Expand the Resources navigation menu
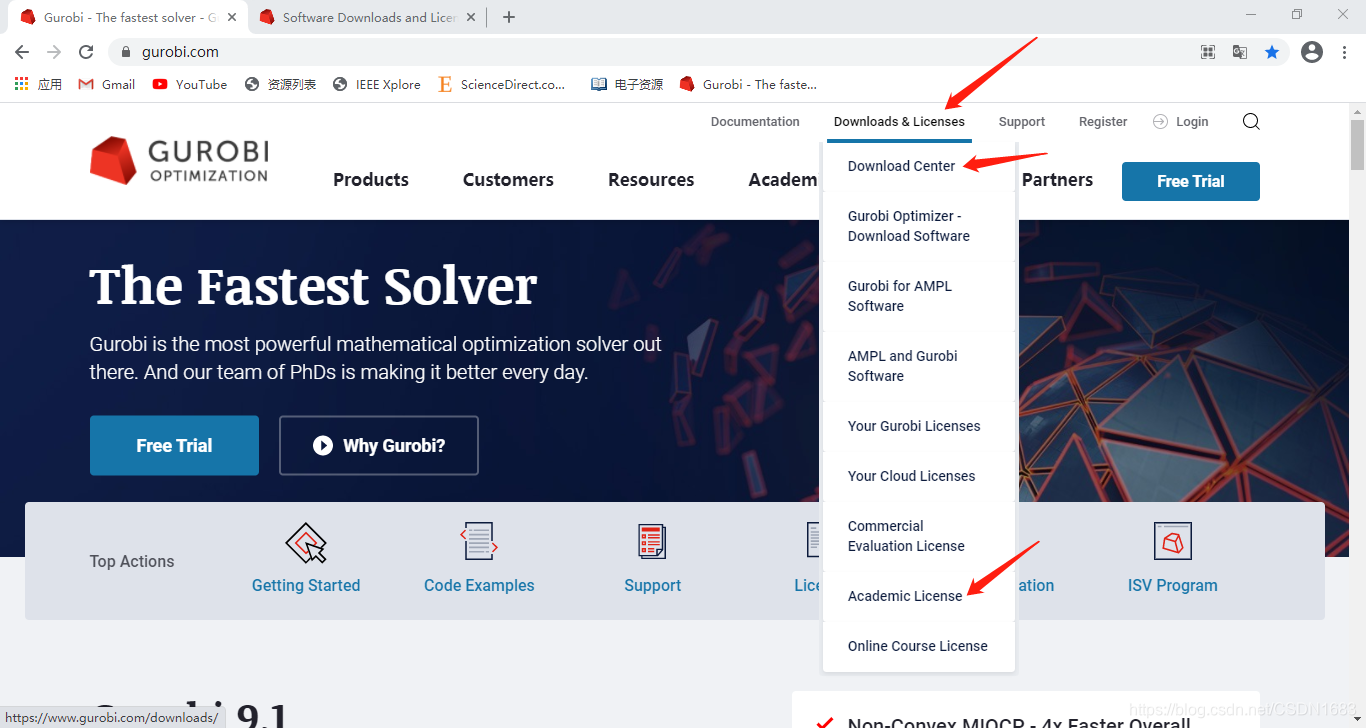The height and width of the screenshot is (728, 1366). [x=651, y=180]
